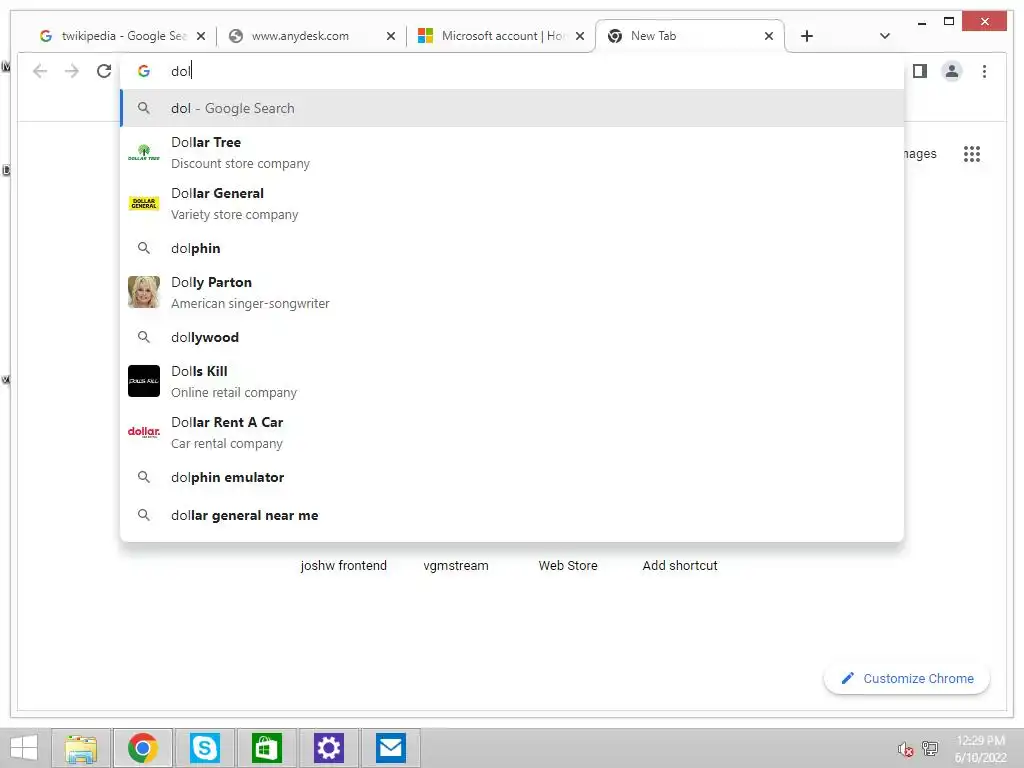The width and height of the screenshot is (1024, 768).
Task: Click the network tray icon
Action: coord(930,749)
